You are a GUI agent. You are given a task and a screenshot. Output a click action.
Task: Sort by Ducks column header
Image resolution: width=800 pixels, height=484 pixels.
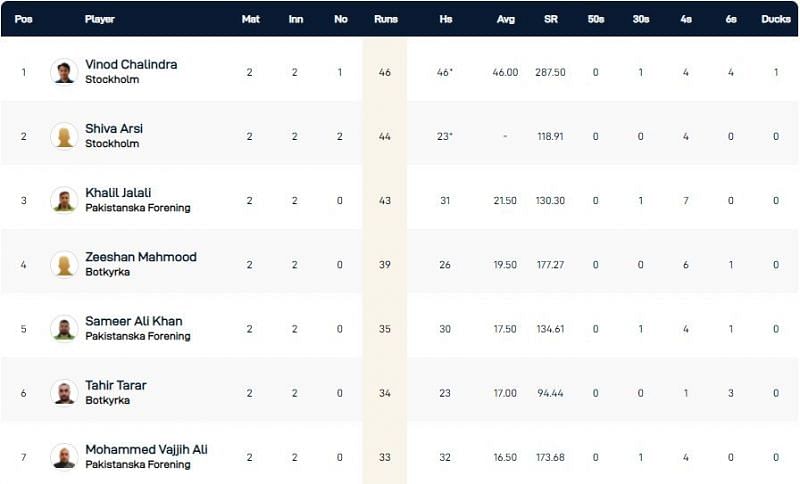point(775,19)
